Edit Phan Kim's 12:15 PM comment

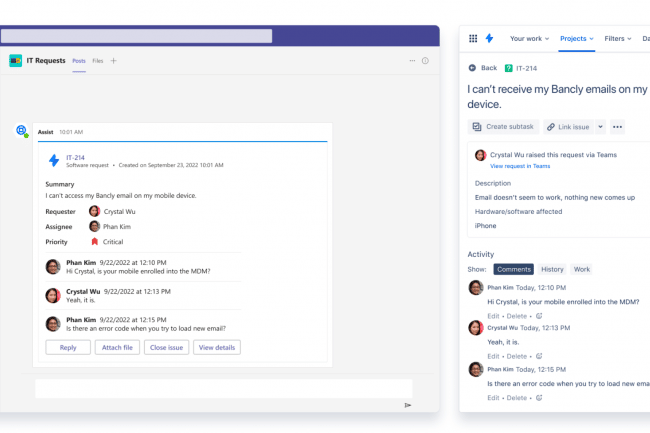493,398
